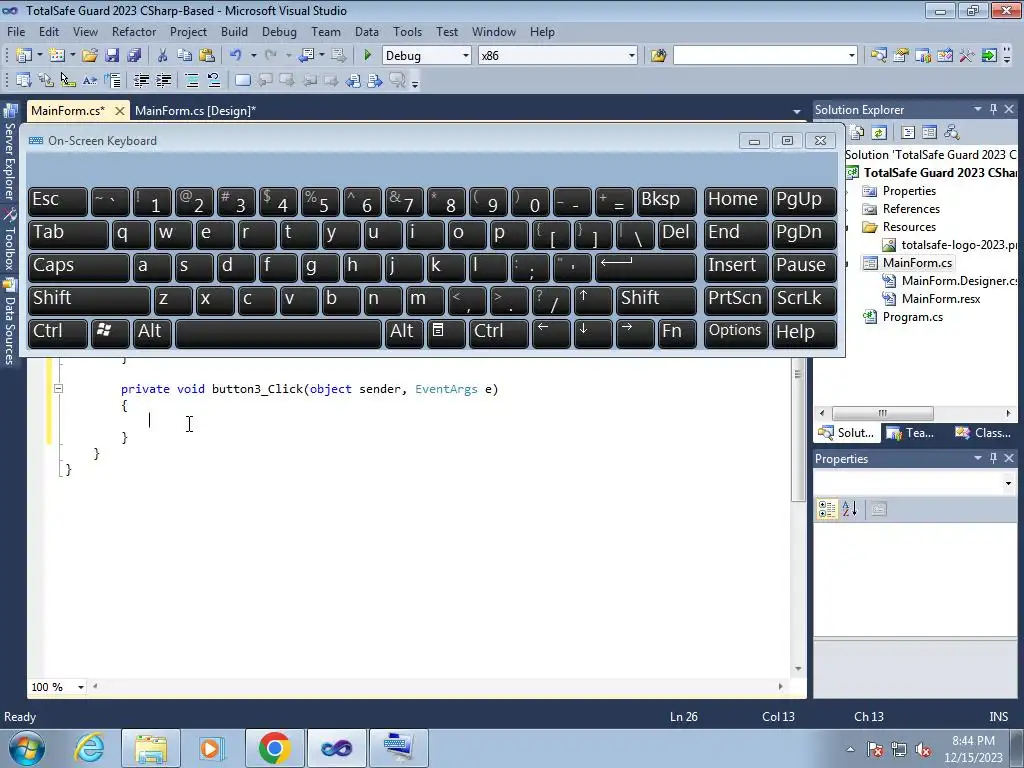Click the Esc key on On-Screen Keyboard
1024x768 pixels.
click(x=57, y=200)
